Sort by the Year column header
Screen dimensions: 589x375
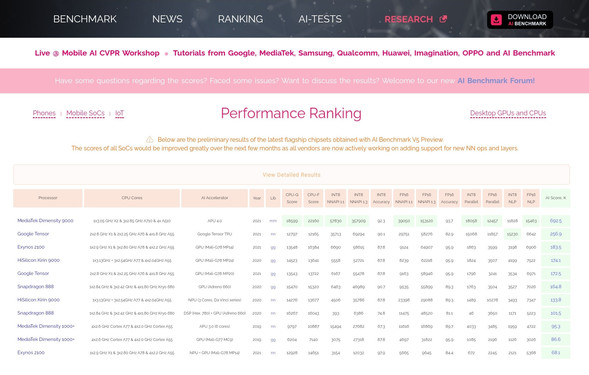(257, 198)
